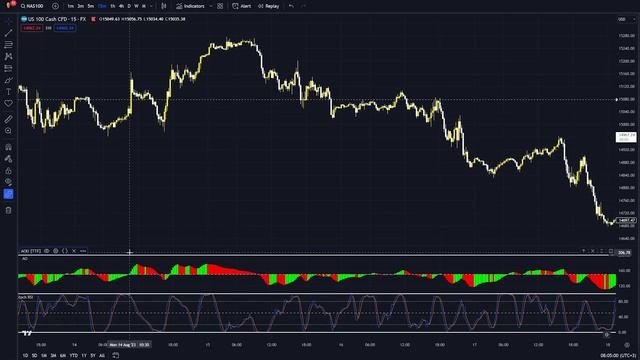The width and height of the screenshot is (640, 360).
Task: Click the add symbol plus icon
Action: (55, 6)
